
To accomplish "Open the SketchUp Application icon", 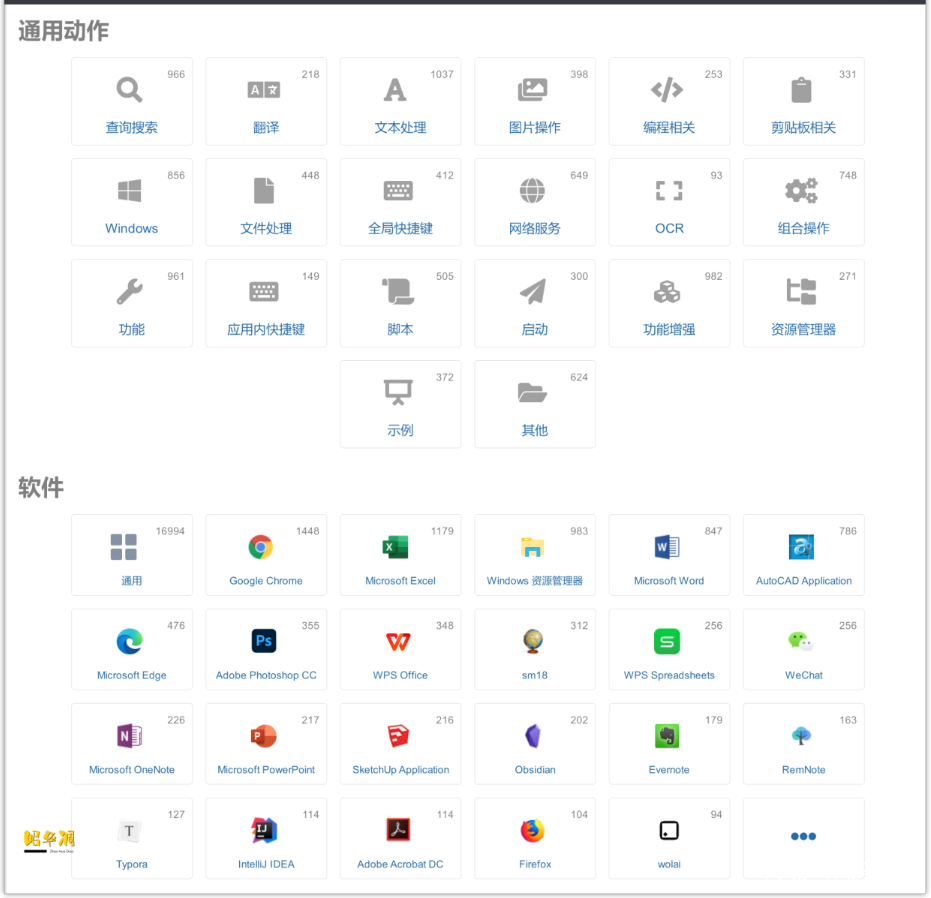I will (x=398, y=736).
